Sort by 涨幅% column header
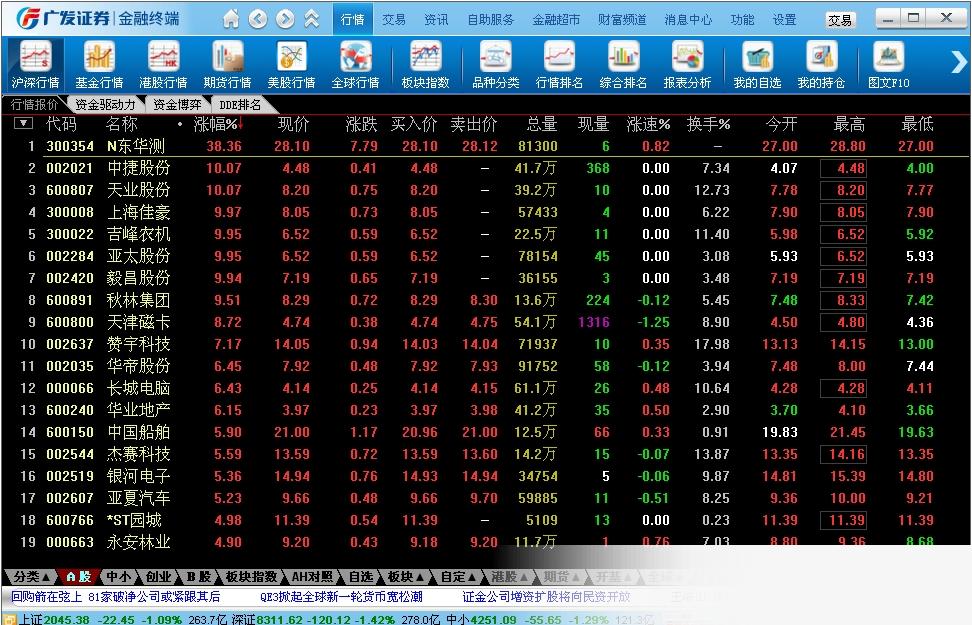Viewport: 972px width, 625px height. coord(216,124)
